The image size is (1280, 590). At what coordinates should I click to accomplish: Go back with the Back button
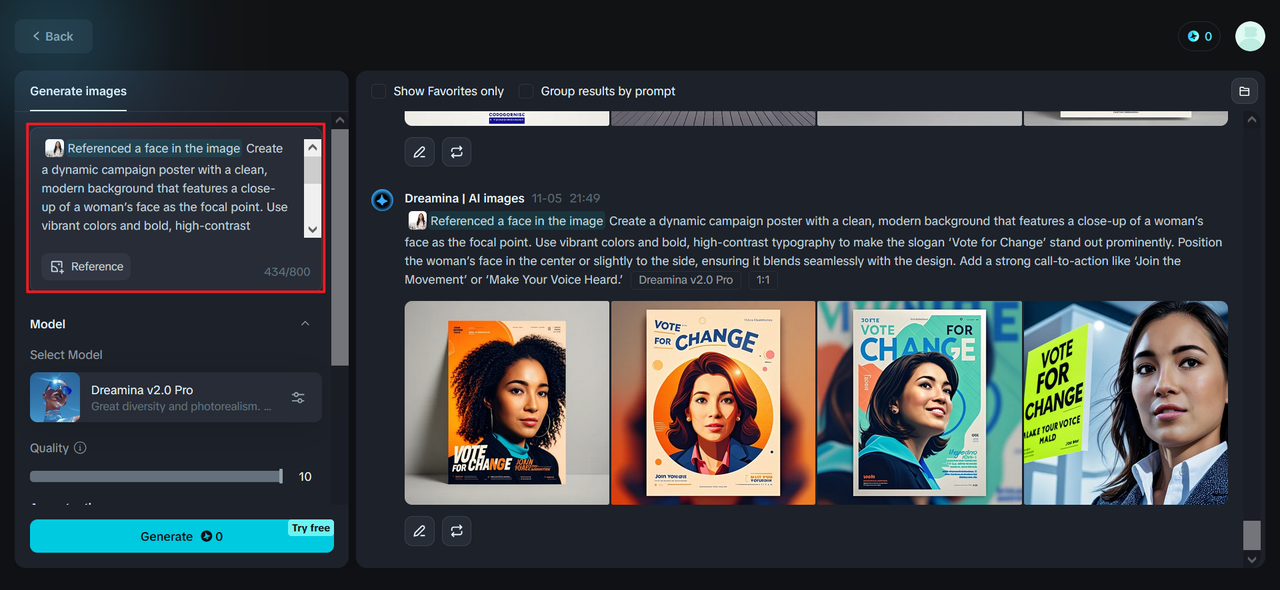53,36
